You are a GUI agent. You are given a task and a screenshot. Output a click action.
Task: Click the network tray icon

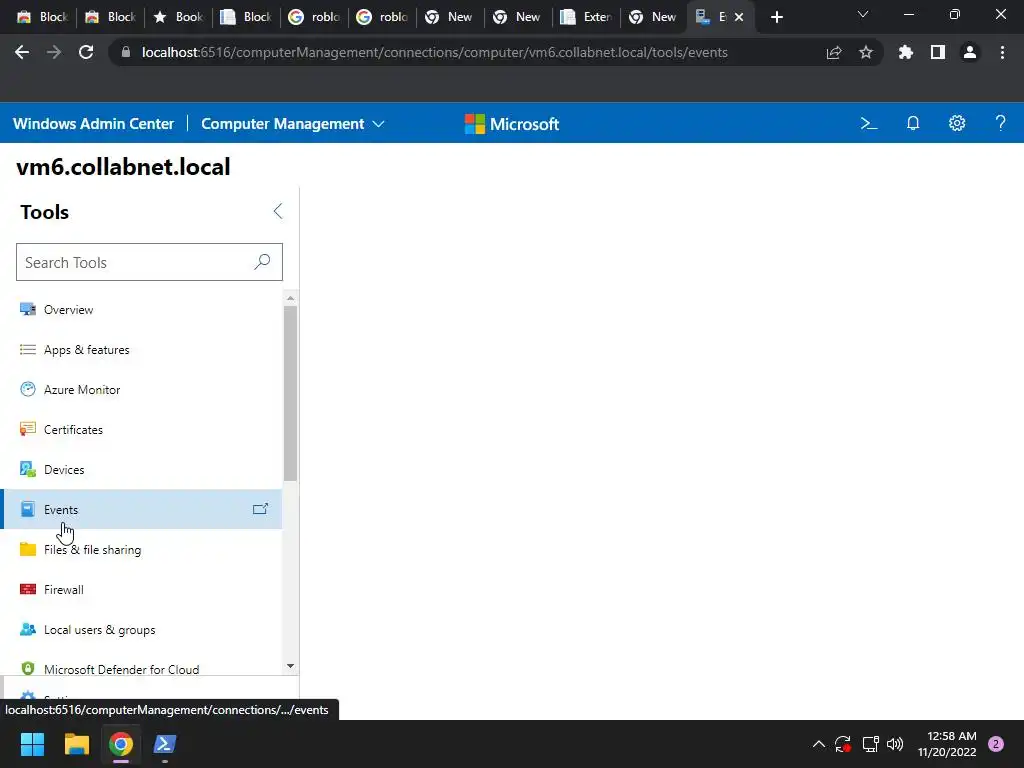[x=870, y=744]
